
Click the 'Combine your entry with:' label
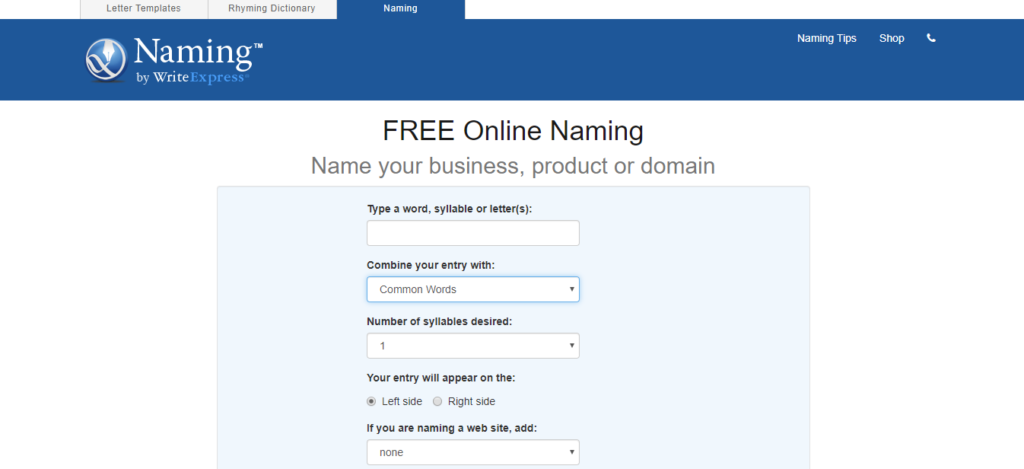pyautogui.click(x=431, y=265)
